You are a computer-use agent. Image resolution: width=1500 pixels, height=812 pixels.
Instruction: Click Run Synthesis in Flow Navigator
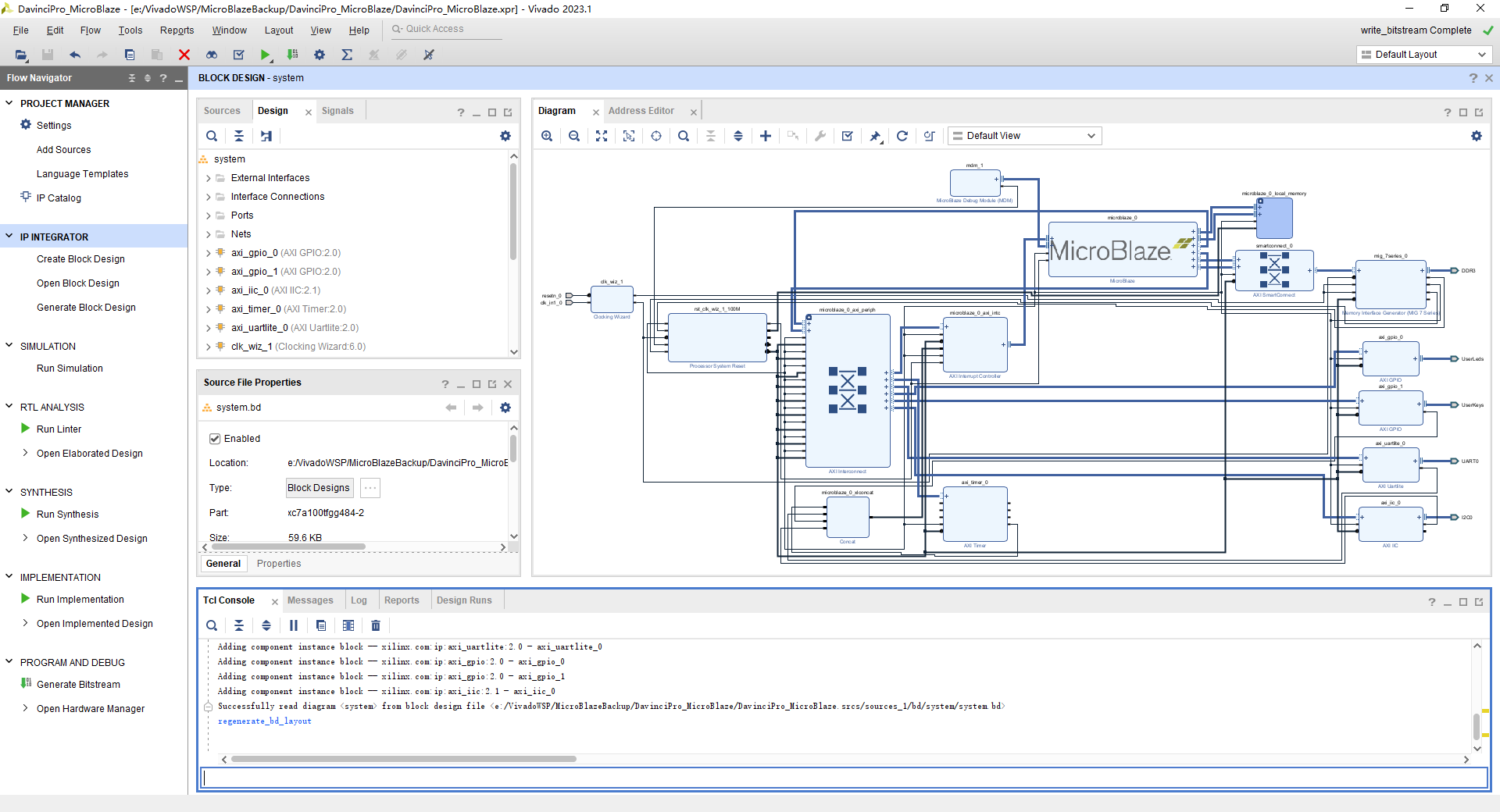click(67, 515)
